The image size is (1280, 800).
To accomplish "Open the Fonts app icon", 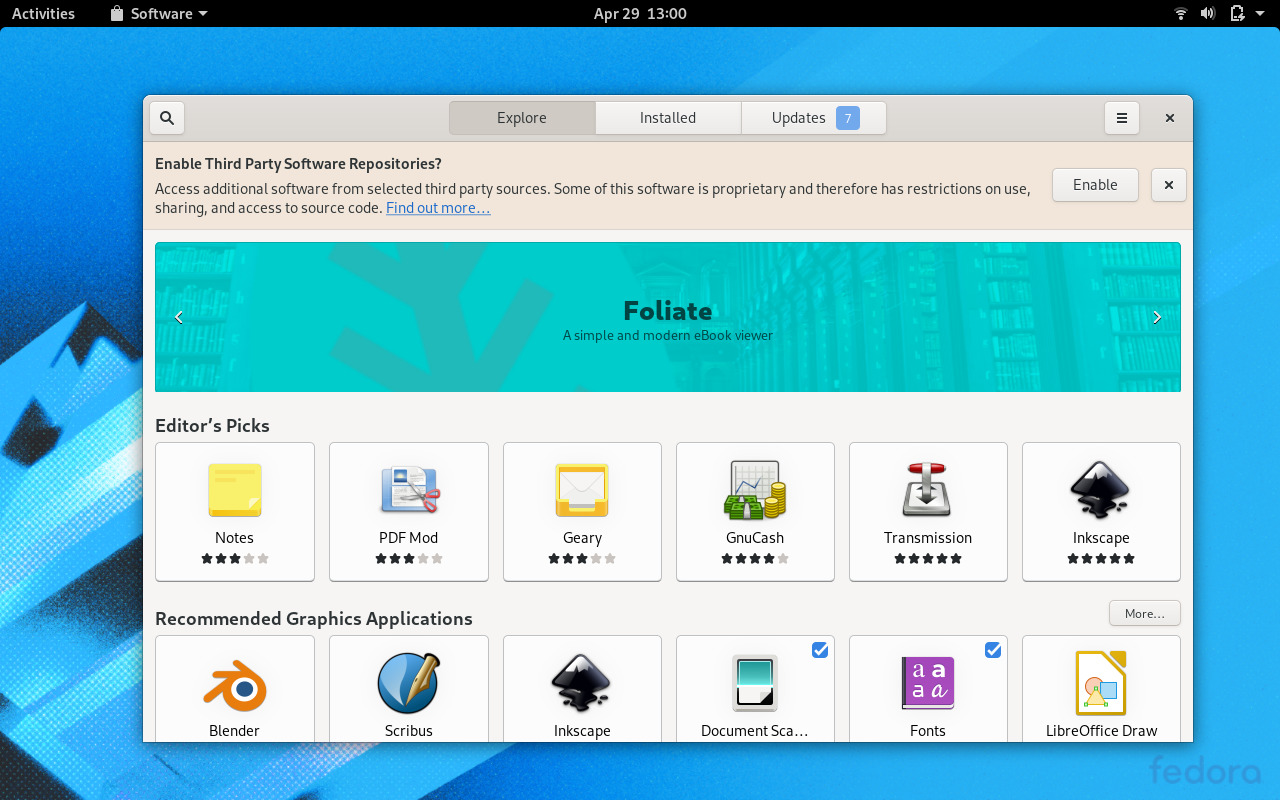I will [928, 684].
